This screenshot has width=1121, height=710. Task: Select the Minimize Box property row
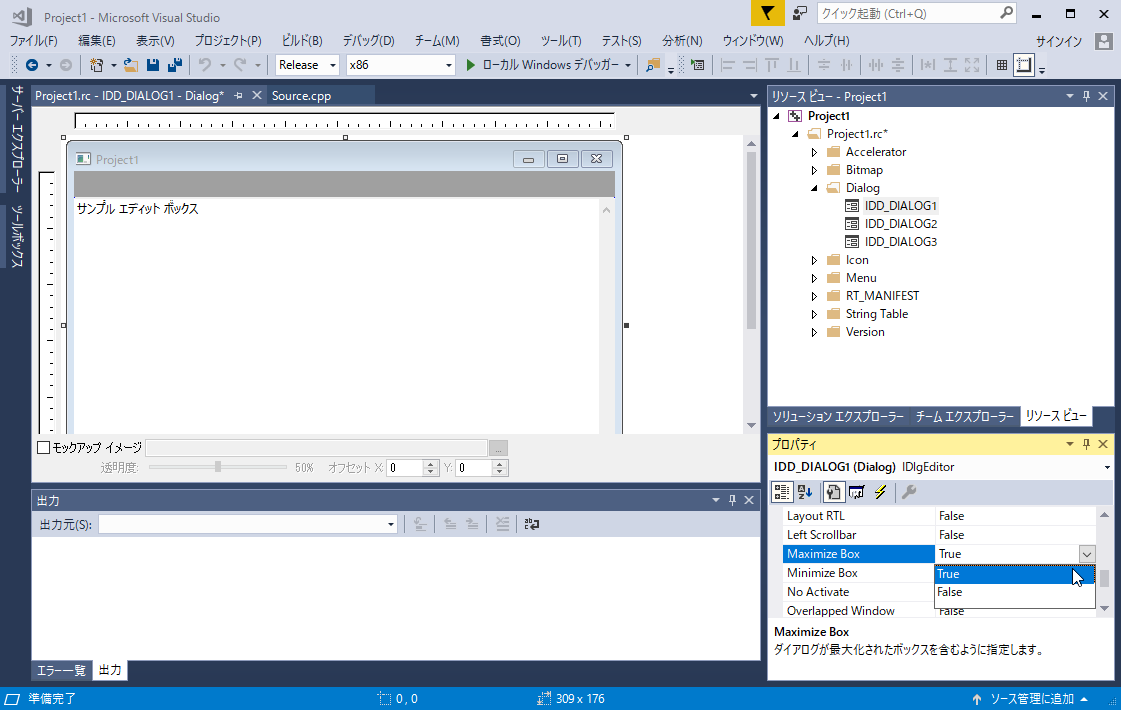point(860,573)
